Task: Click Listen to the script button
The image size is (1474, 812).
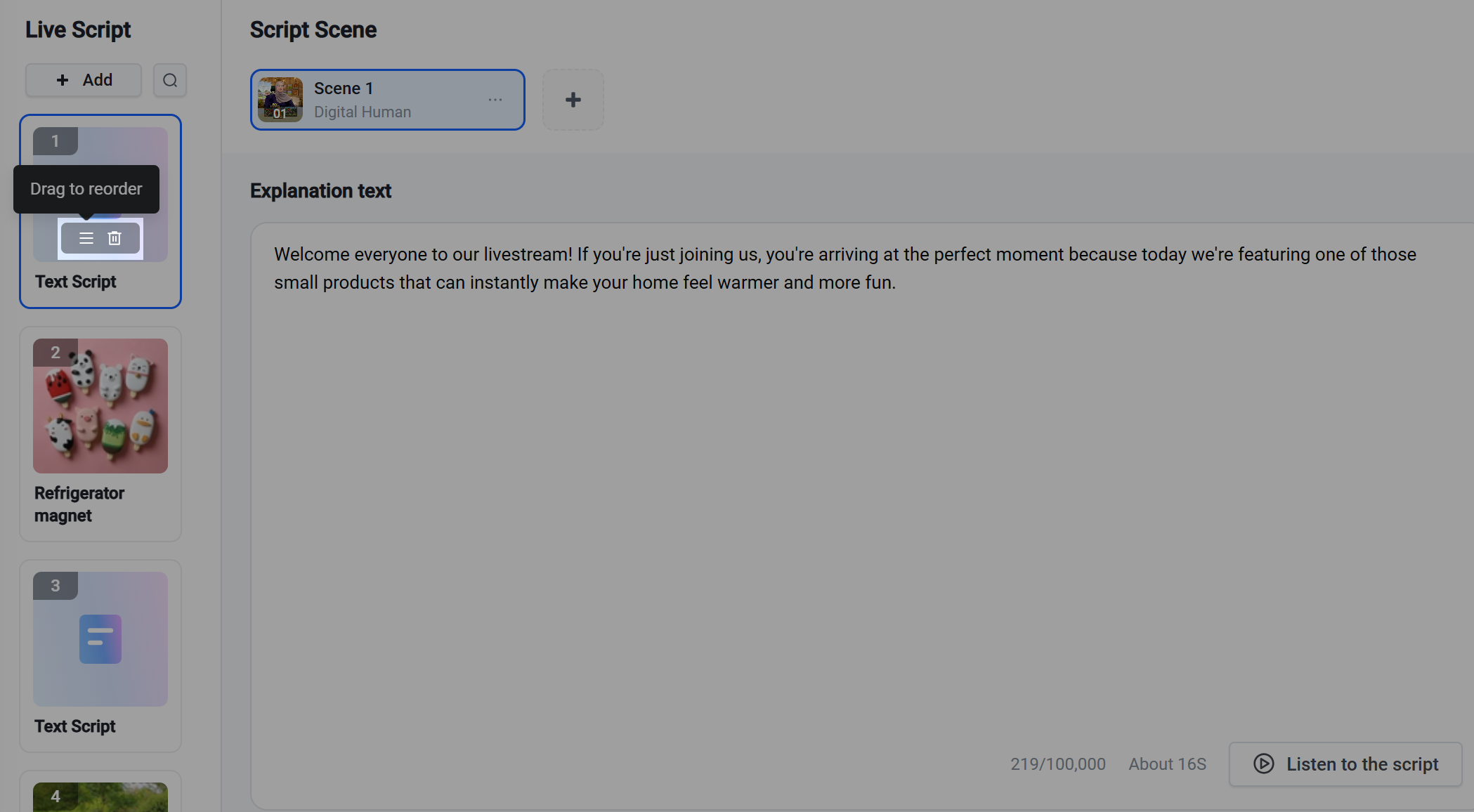Action: 1345,764
